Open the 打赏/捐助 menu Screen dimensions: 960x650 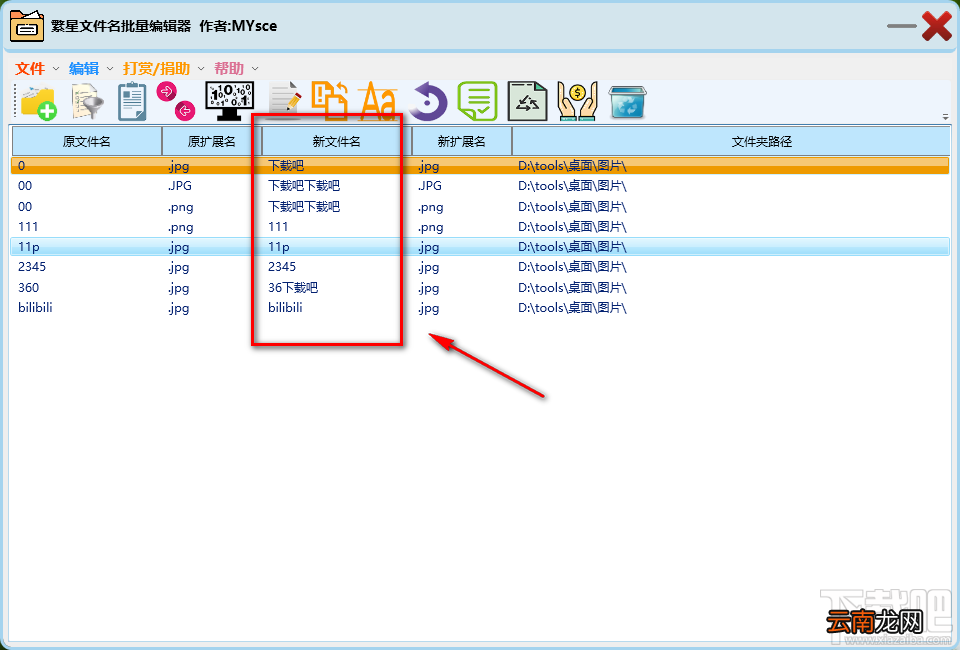pyautogui.click(x=156, y=69)
